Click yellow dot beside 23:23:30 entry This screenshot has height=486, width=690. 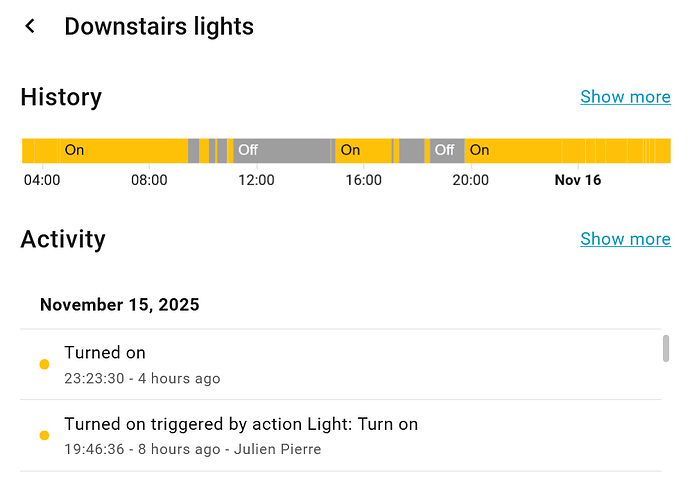click(44, 365)
